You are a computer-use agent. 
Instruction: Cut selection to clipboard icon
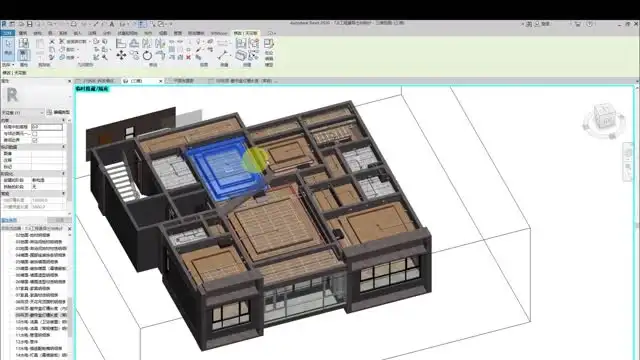pyautogui.click(x=52, y=42)
